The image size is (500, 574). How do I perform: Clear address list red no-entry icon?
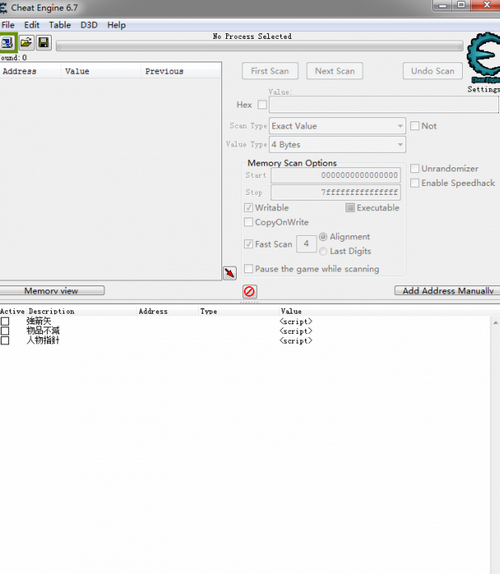[249, 291]
